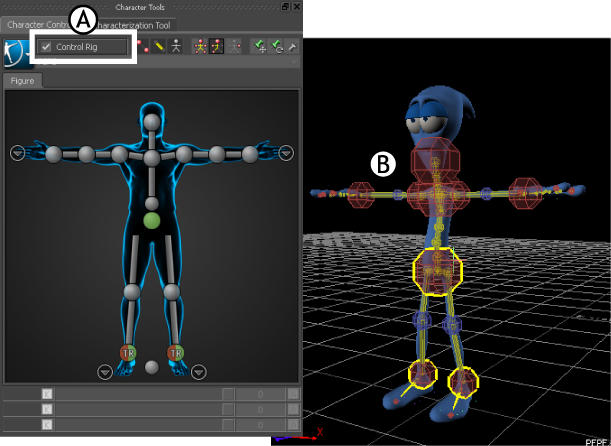Select the screen-right TR ankle effector
Viewport: 611px width, 446px height.
175,353
